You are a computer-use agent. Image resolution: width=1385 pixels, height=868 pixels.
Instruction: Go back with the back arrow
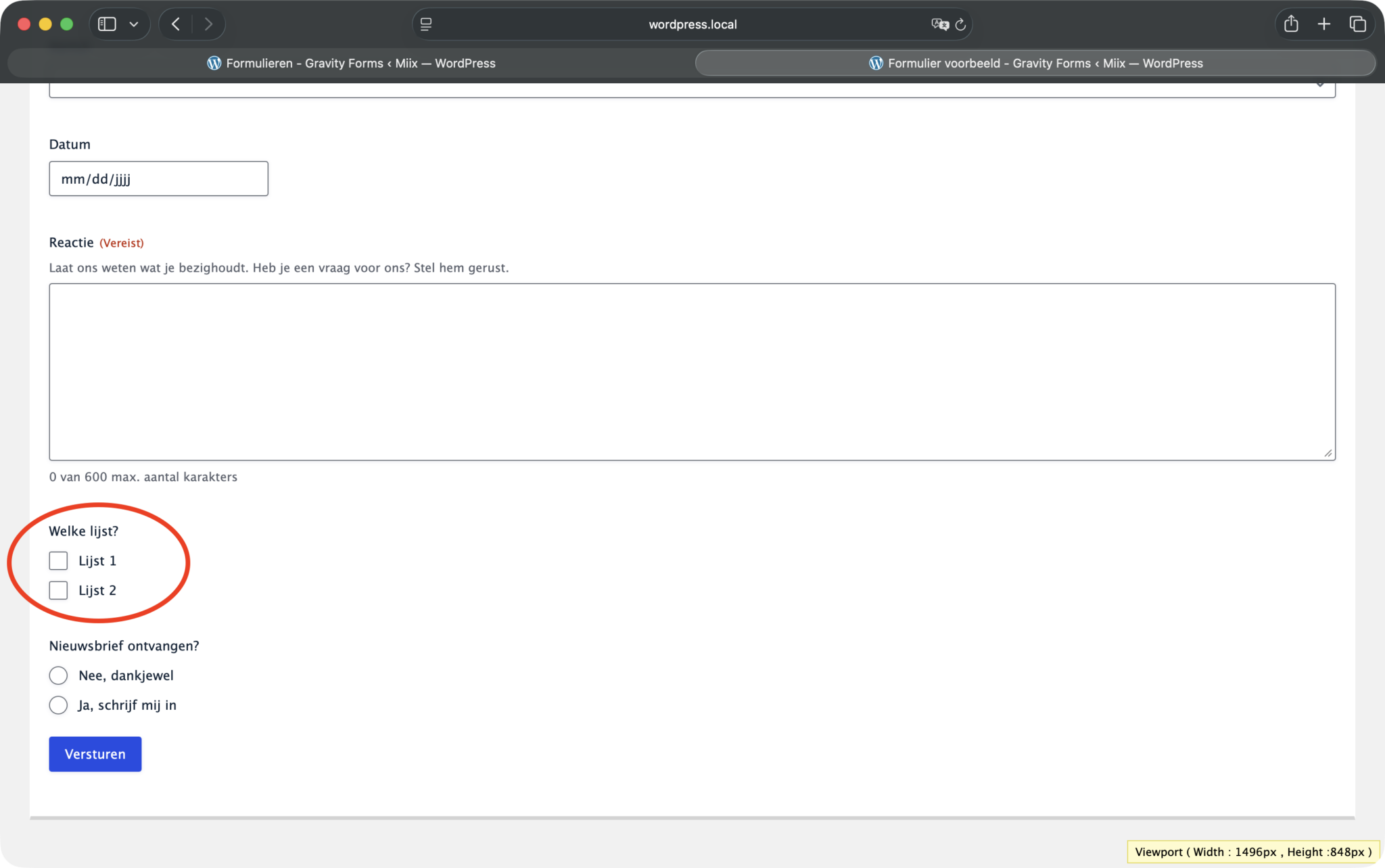(x=176, y=24)
